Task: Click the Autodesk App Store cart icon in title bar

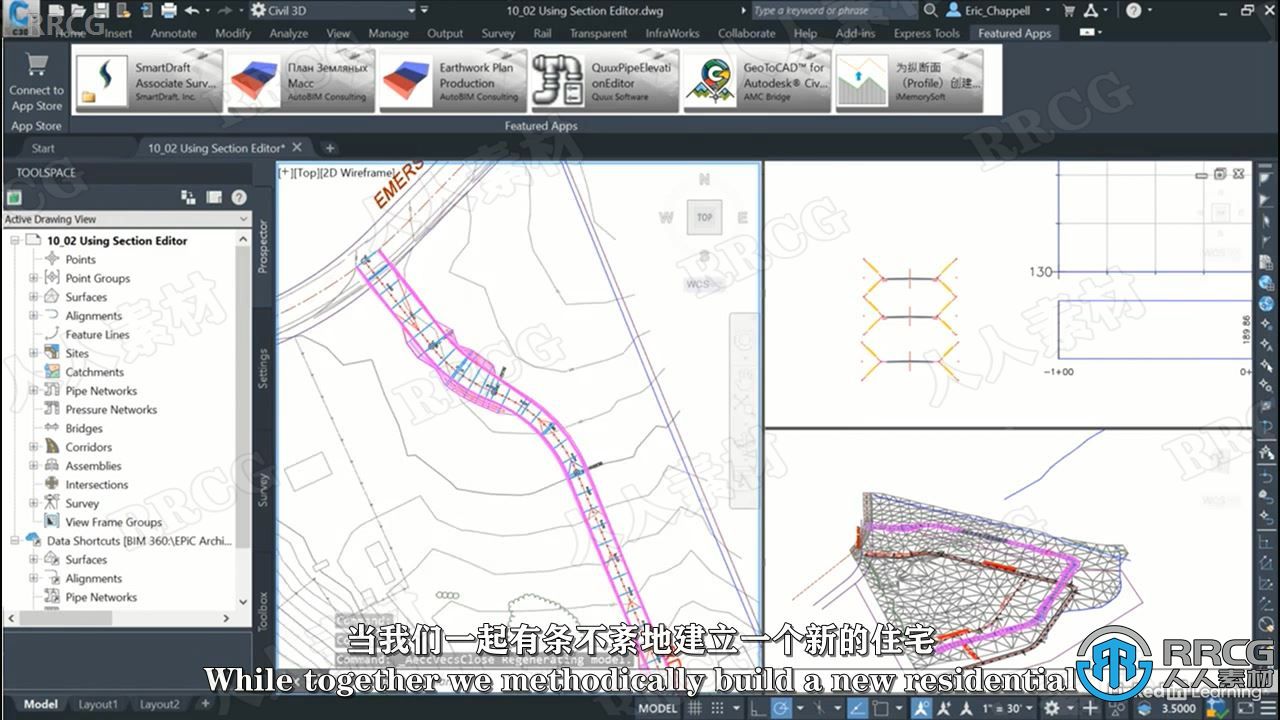Action: (x=1069, y=10)
